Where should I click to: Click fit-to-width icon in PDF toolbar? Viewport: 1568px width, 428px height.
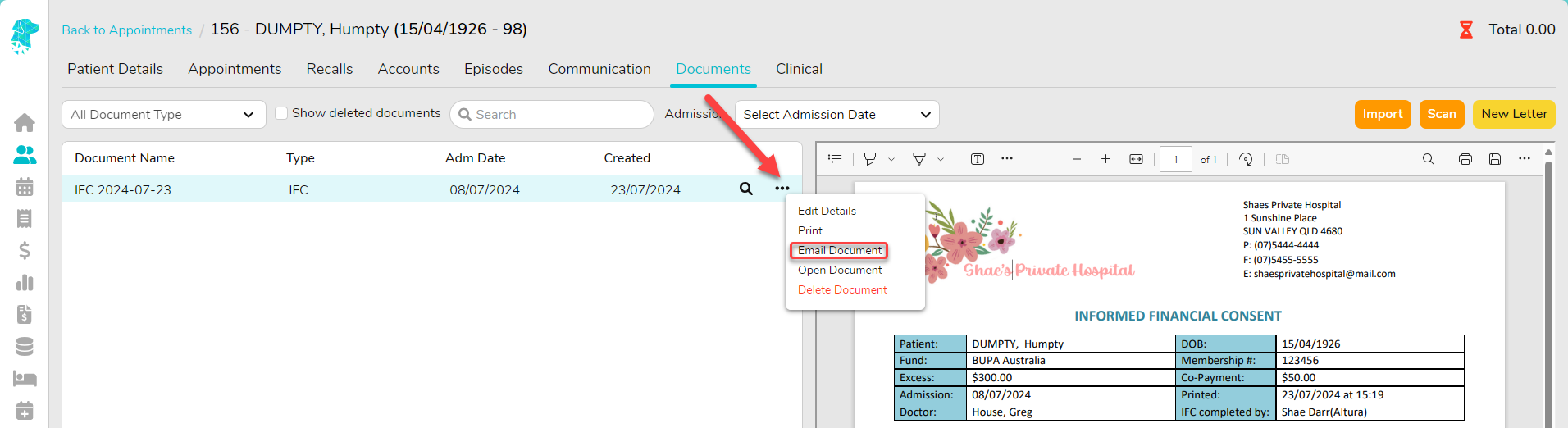coord(1136,159)
